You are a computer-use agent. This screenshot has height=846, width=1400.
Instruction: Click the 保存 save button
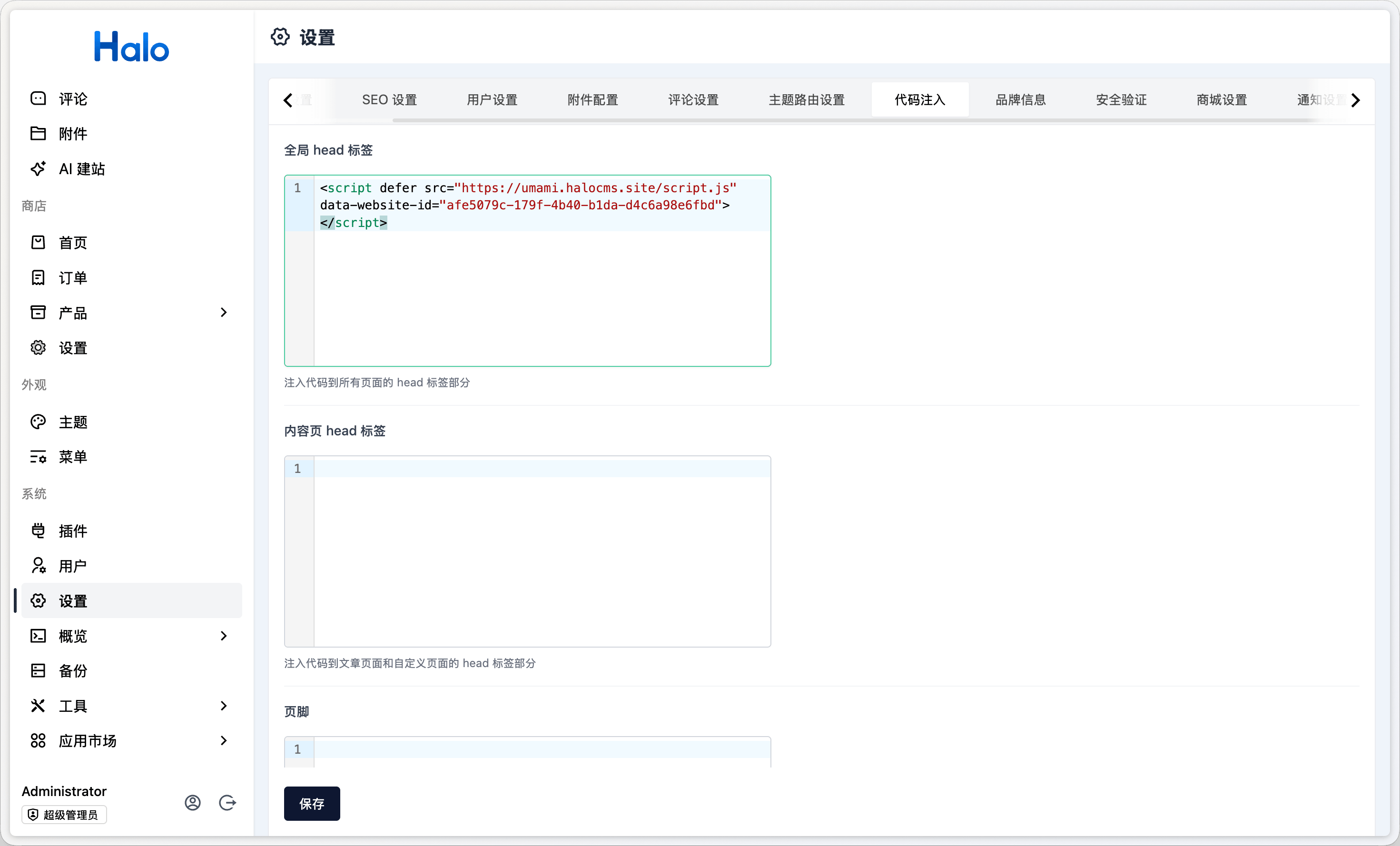[x=312, y=803]
